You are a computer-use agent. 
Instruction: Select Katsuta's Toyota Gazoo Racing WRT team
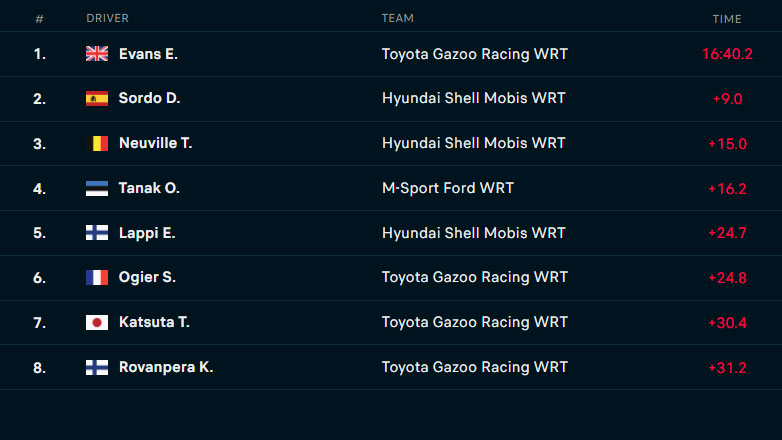pos(474,322)
